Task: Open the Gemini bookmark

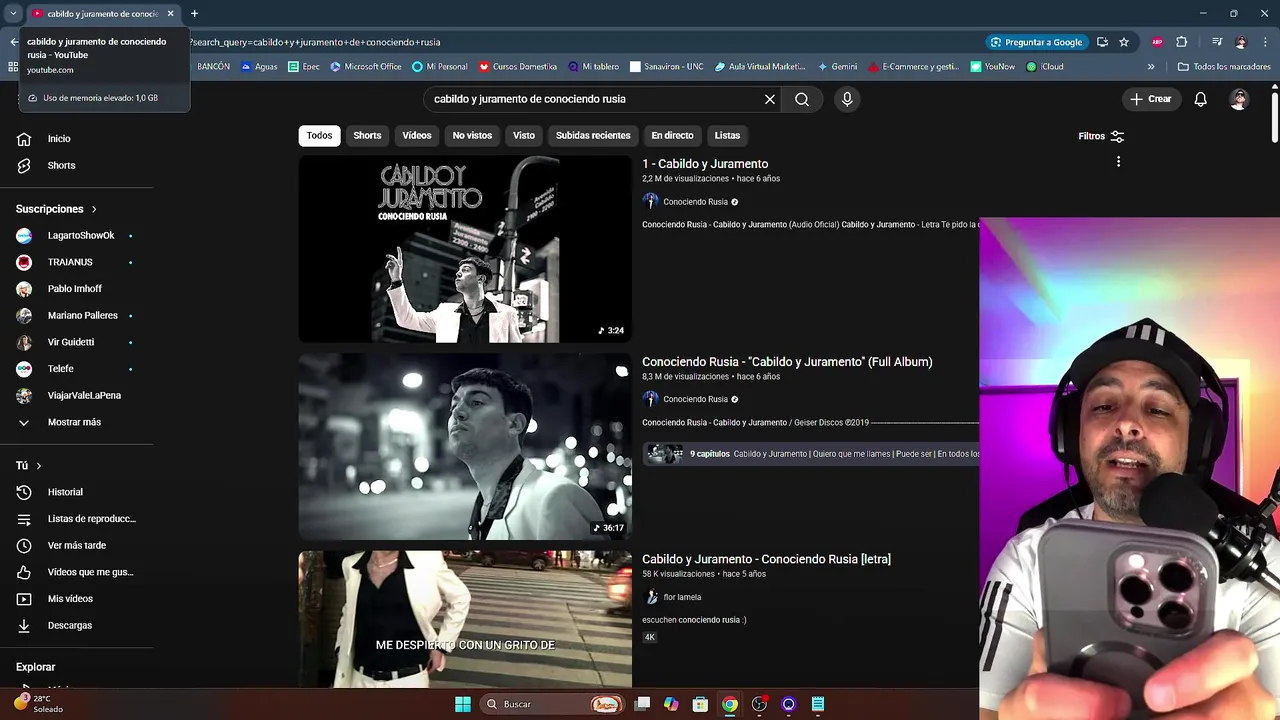Action: 837,67
